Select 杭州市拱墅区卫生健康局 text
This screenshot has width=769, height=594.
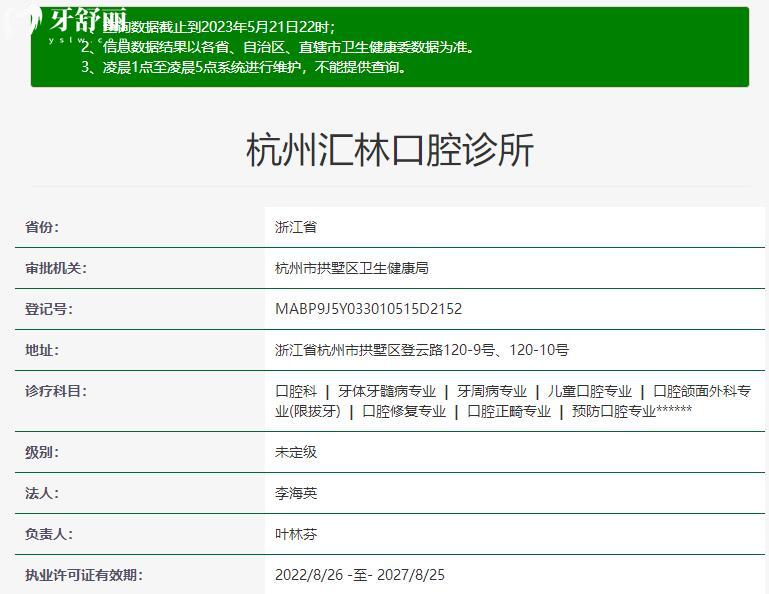point(352,268)
